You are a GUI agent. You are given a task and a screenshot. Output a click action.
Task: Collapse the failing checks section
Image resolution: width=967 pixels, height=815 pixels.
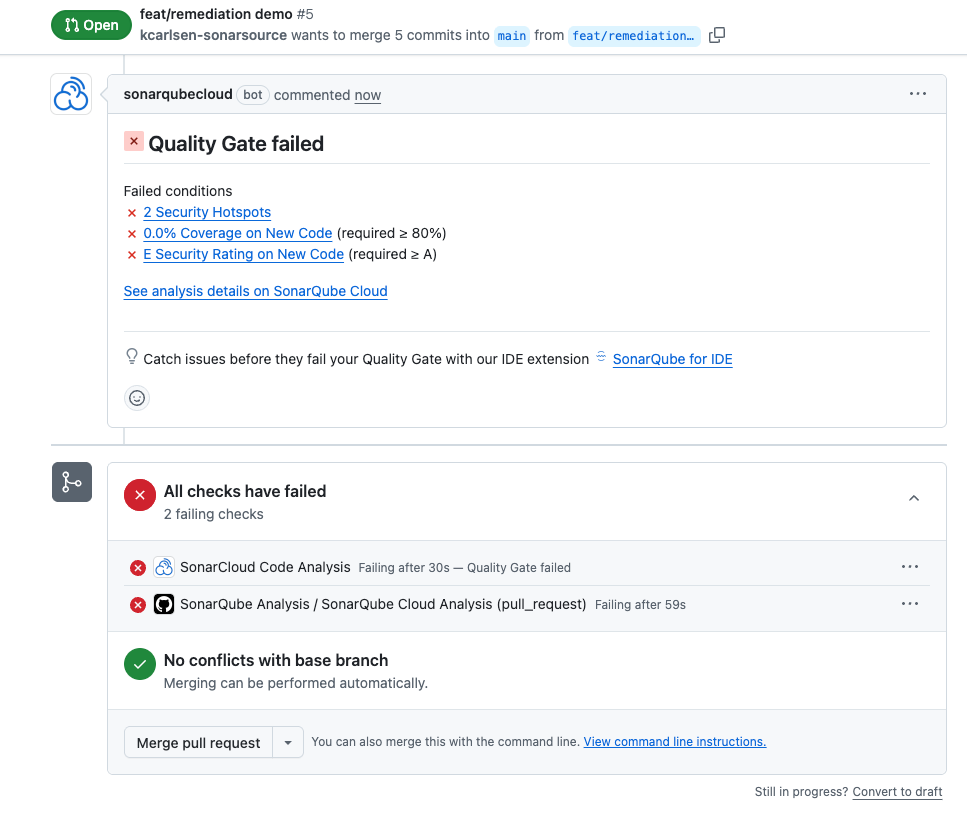coord(913,498)
